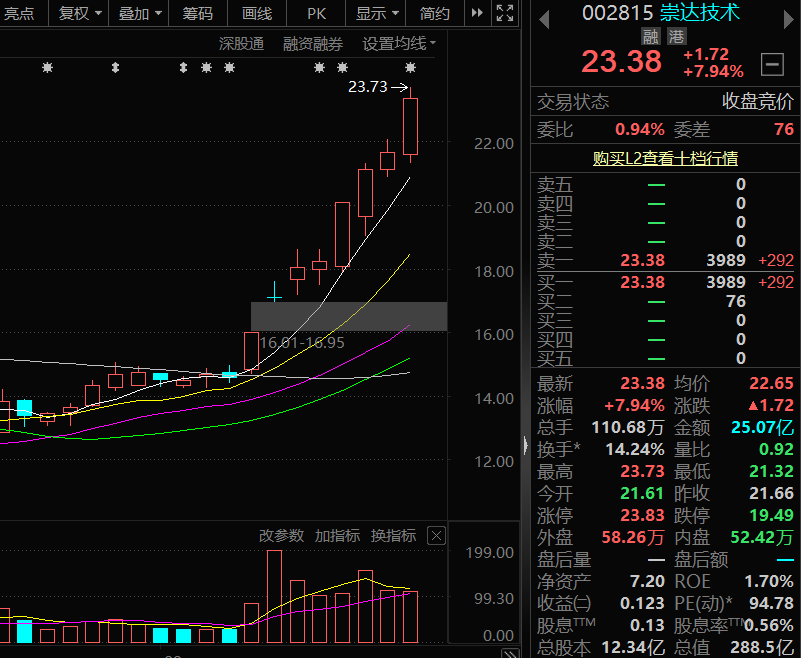Open the 筹码 chip distribution view
Image resolution: width=801 pixels, height=658 pixels.
pyautogui.click(x=198, y=13)
